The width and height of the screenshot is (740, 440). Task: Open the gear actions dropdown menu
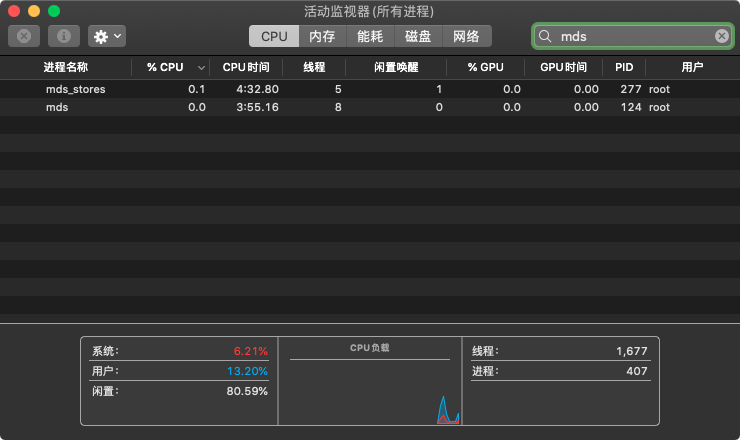pos(107,36)
